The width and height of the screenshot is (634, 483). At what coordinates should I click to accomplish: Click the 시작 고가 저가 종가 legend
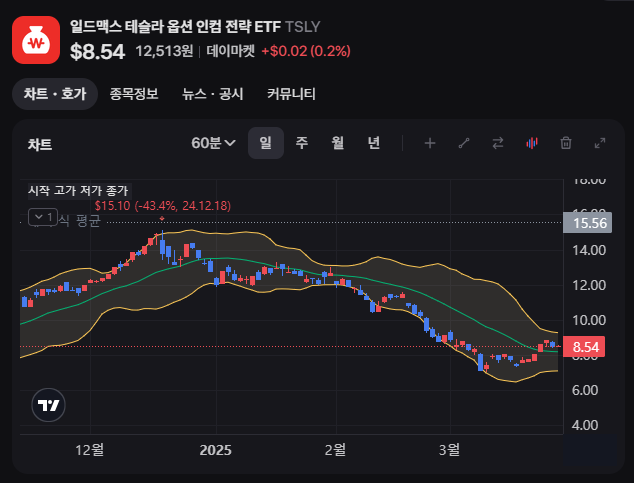click(78, 190)
